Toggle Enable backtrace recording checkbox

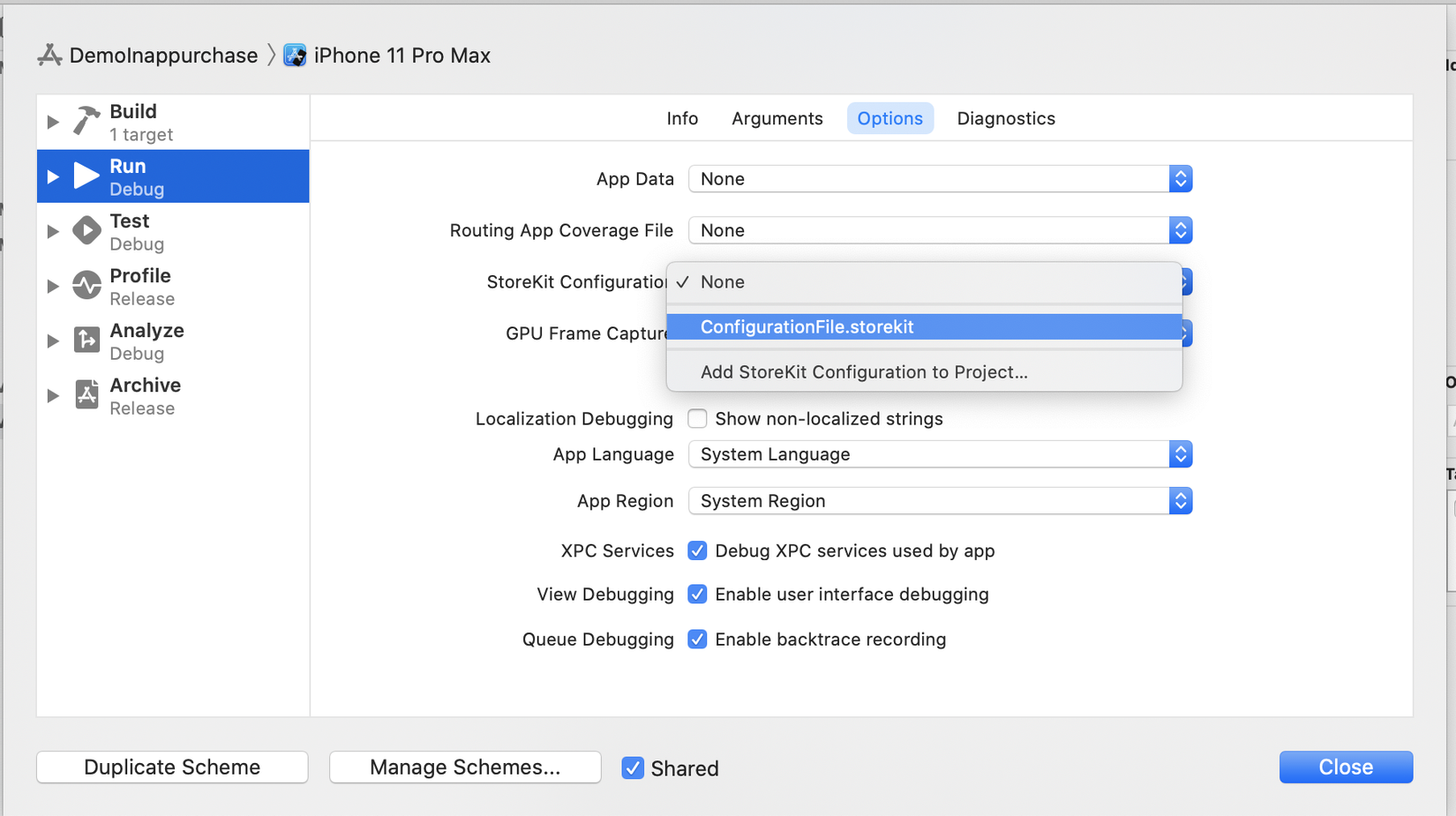click(x=697, y=640)
